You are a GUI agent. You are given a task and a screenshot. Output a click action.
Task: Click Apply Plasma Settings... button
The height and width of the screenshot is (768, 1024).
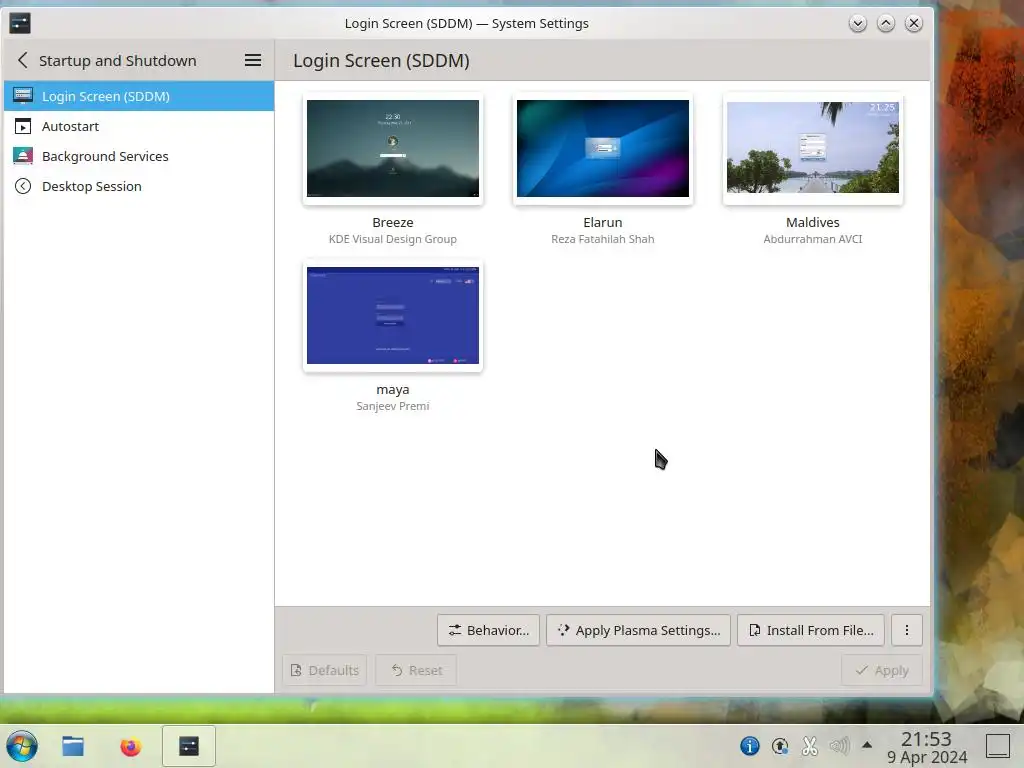(x=638, y=630)
